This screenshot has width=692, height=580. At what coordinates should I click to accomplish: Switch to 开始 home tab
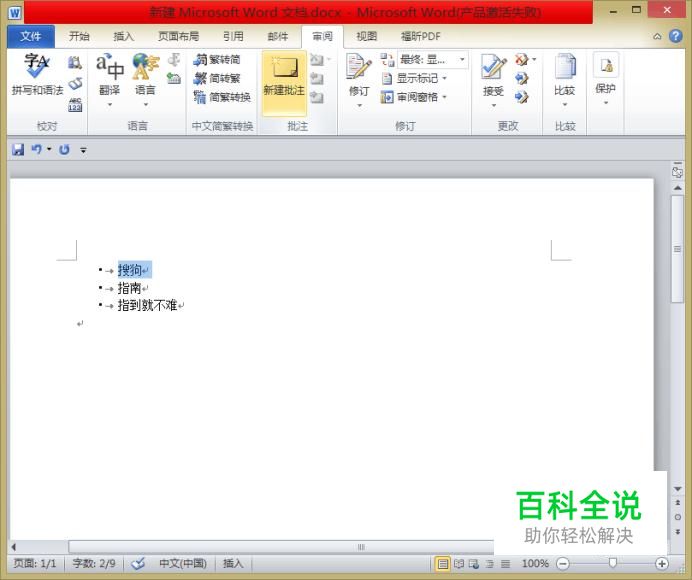(x=79, y=36)
